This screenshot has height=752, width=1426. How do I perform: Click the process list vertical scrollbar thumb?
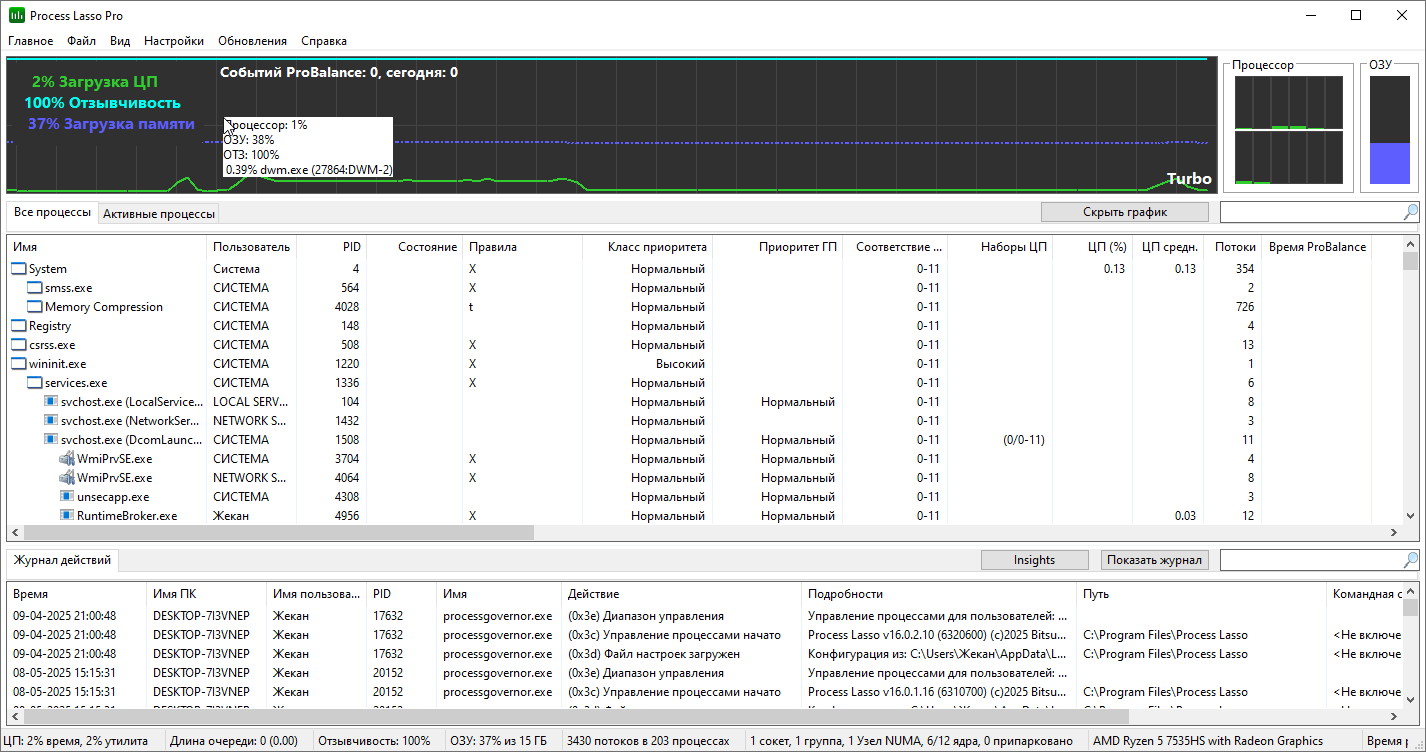[1410, 262]
